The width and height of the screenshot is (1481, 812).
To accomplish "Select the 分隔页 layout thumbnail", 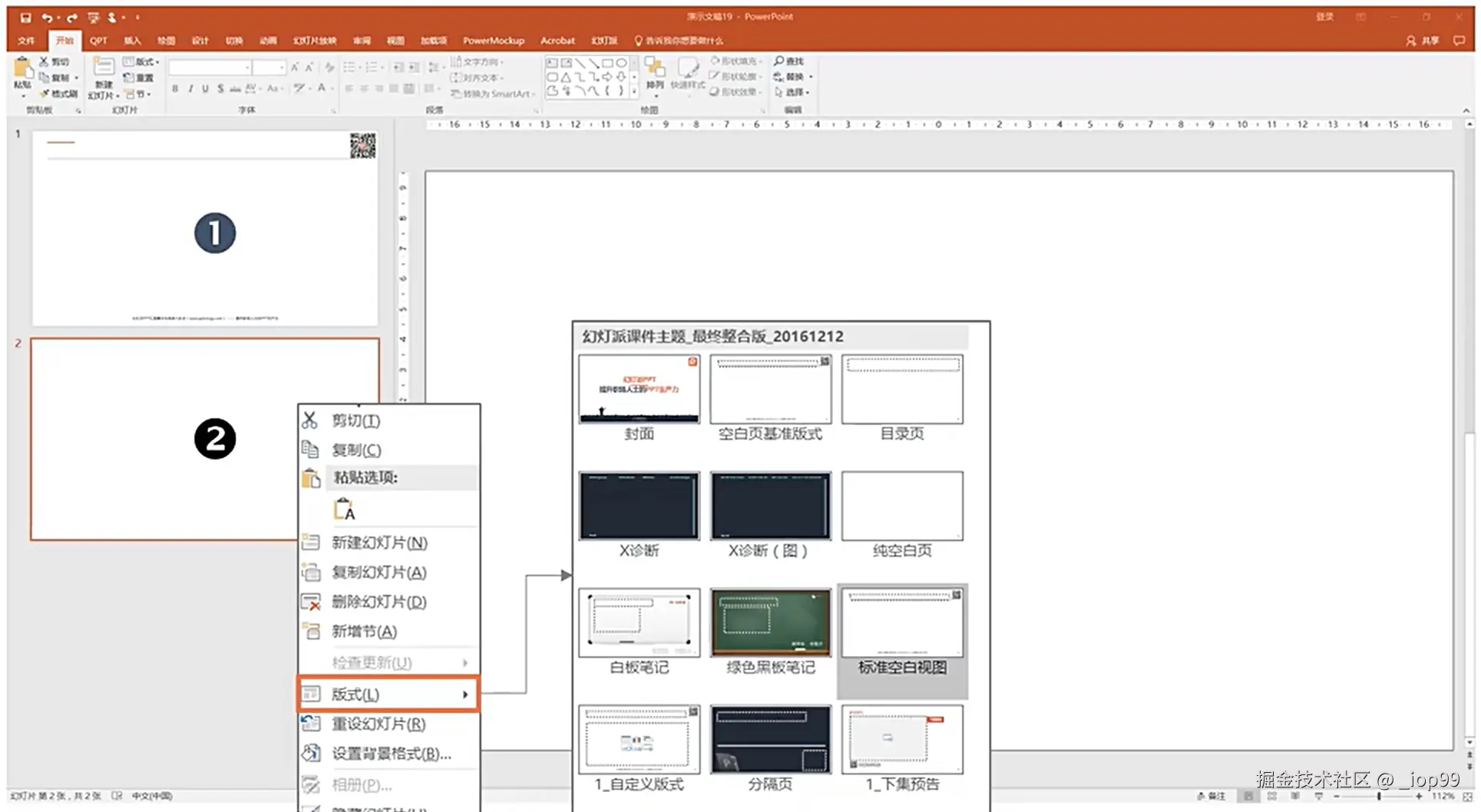I will pos(771,739).
